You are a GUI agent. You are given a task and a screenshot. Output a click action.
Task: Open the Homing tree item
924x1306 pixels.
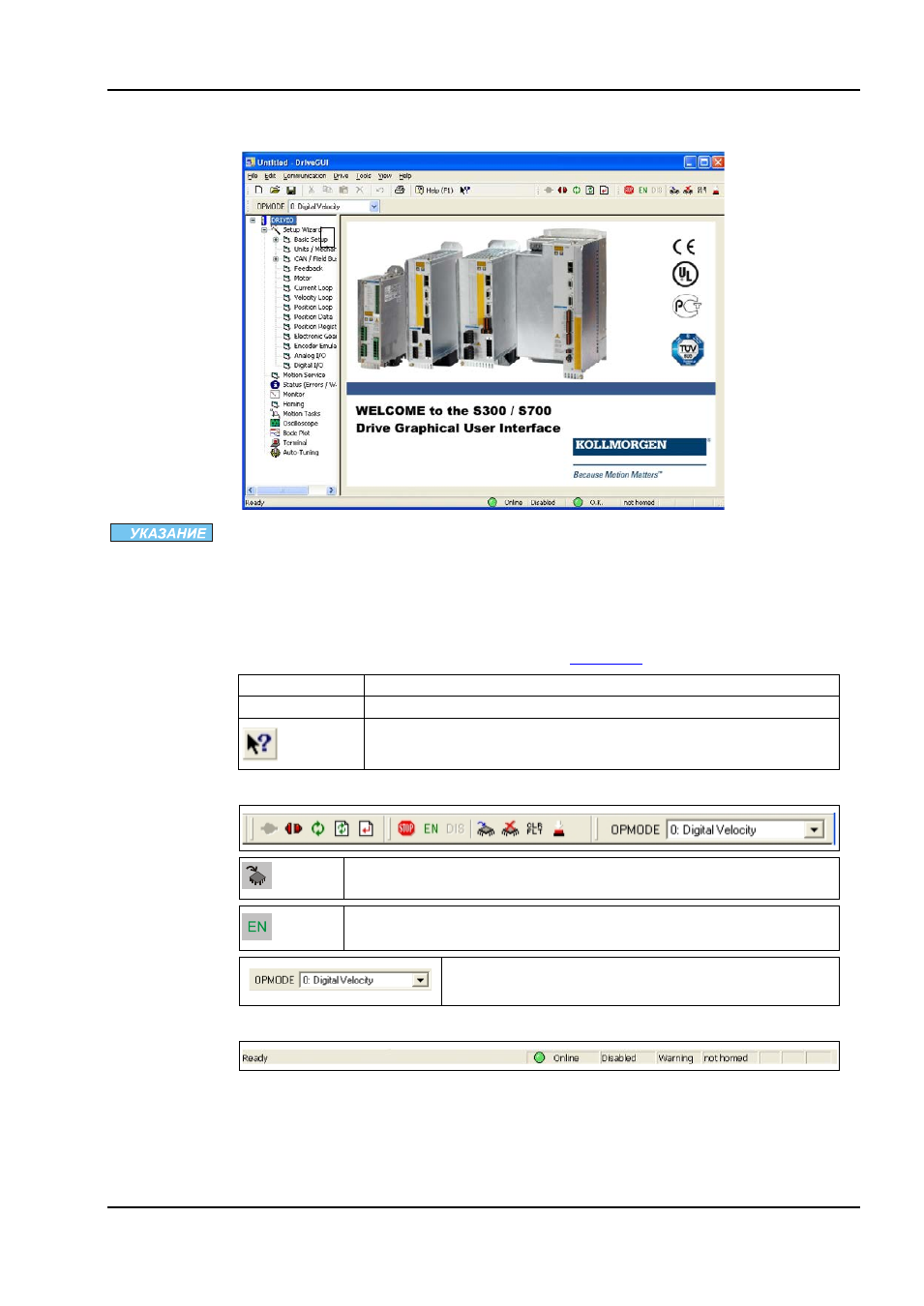tap(293, 404)
